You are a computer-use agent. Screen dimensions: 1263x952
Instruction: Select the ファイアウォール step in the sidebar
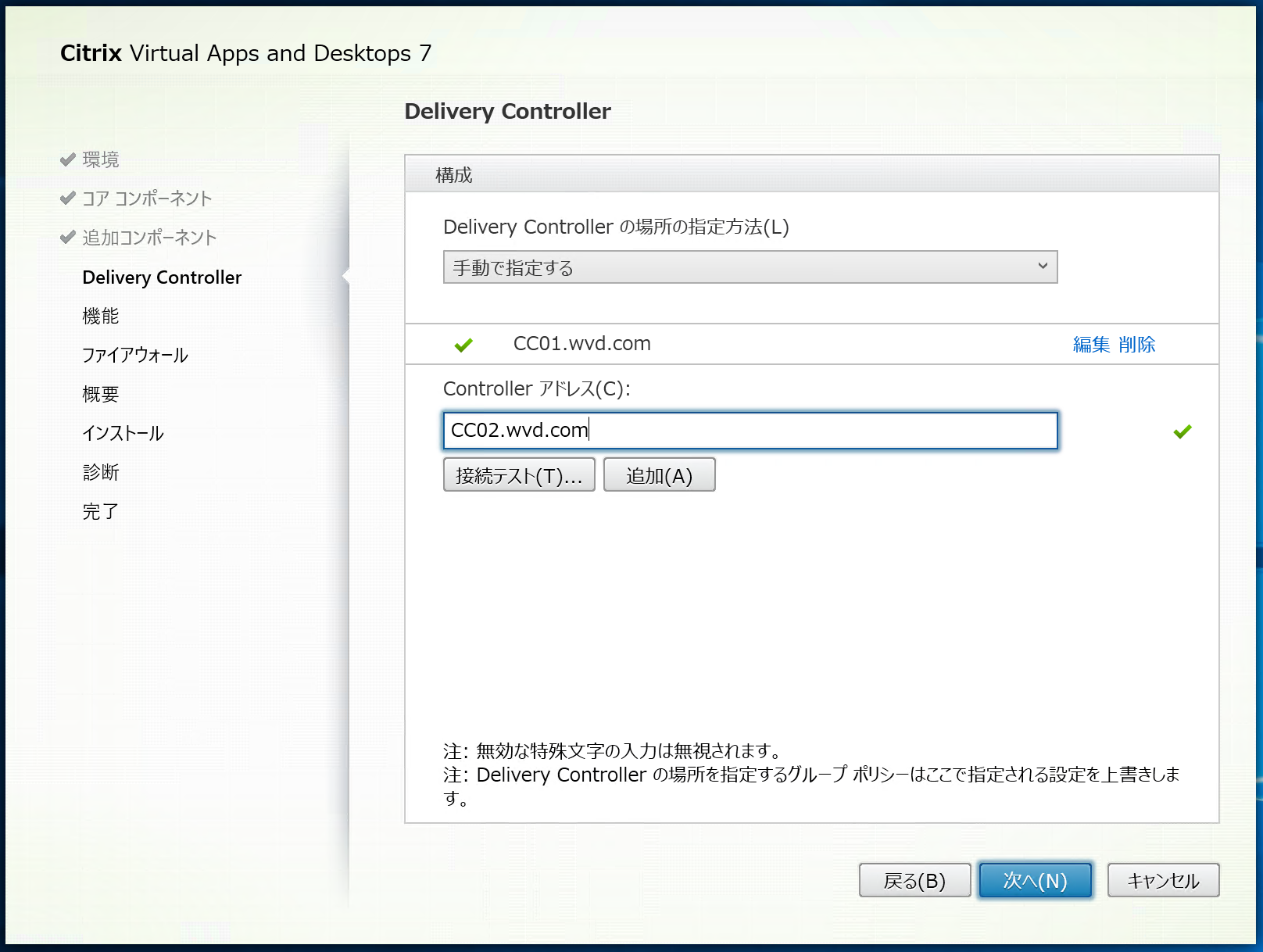coord(134,355)
